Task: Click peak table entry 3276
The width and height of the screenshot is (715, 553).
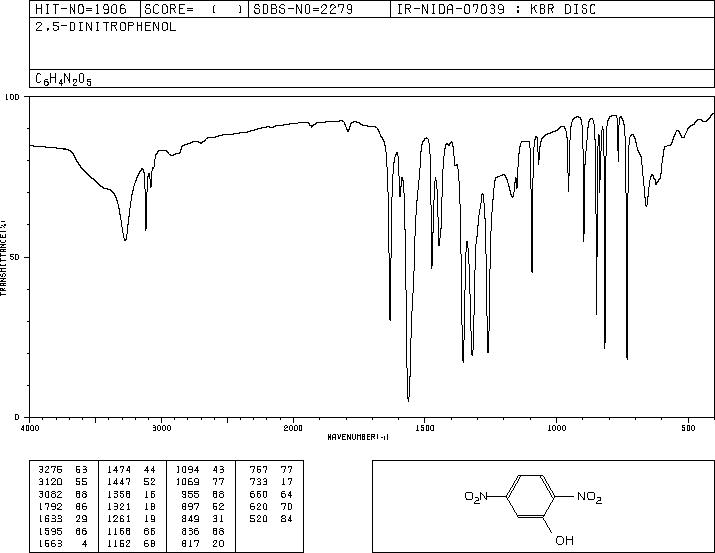Action: pyautogui.click(x=50, y=470)
